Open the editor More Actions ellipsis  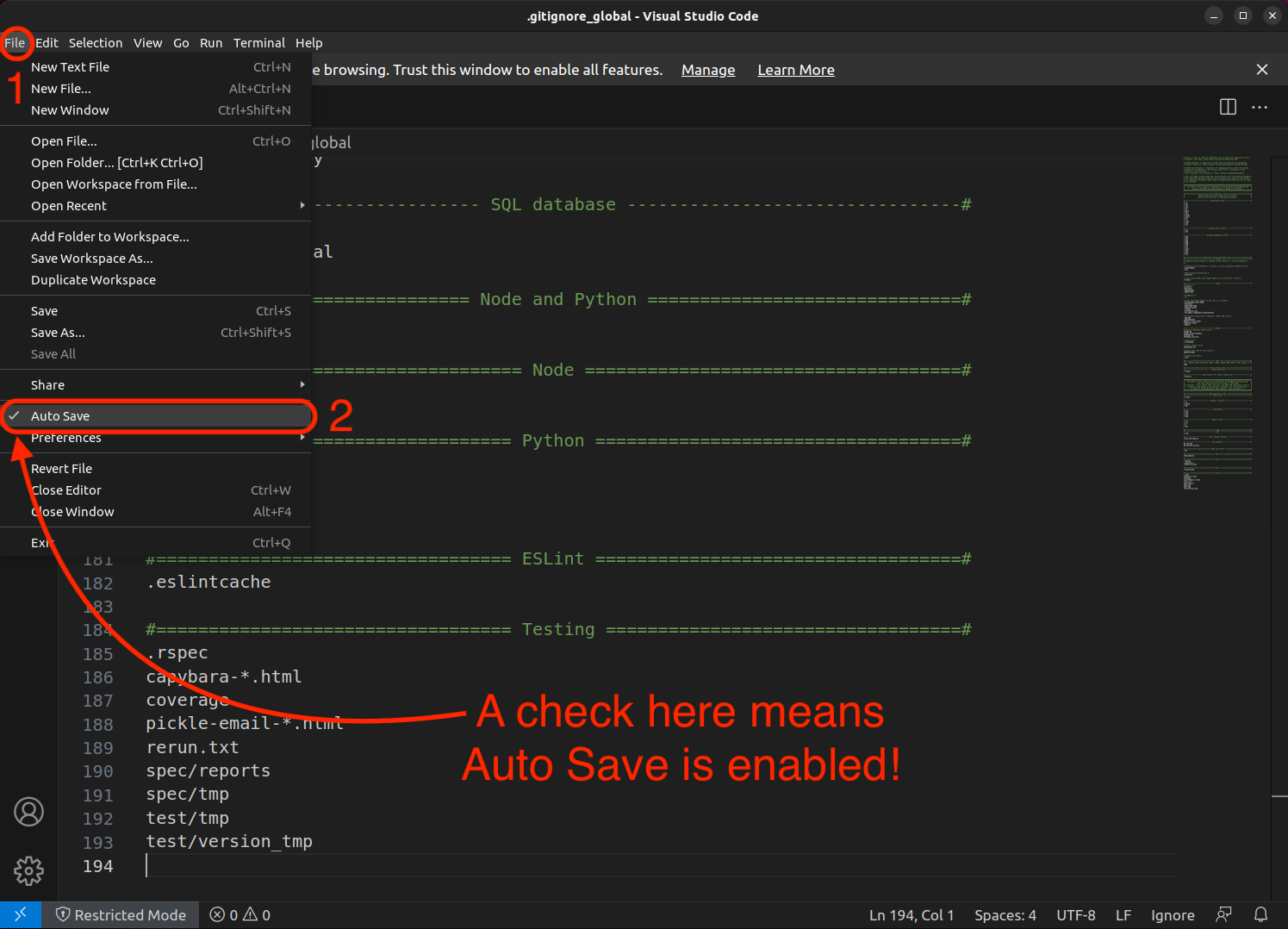click(x=1260, y=107)
